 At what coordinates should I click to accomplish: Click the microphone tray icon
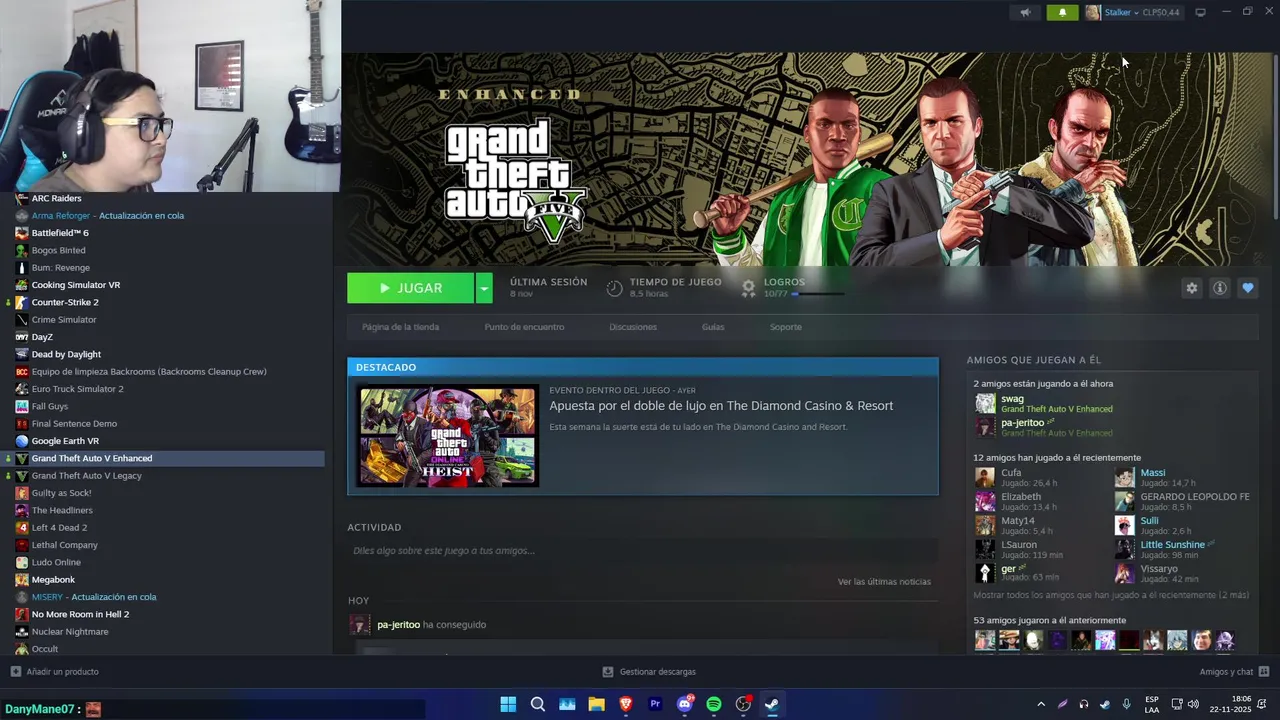[x=1127, y=704]
